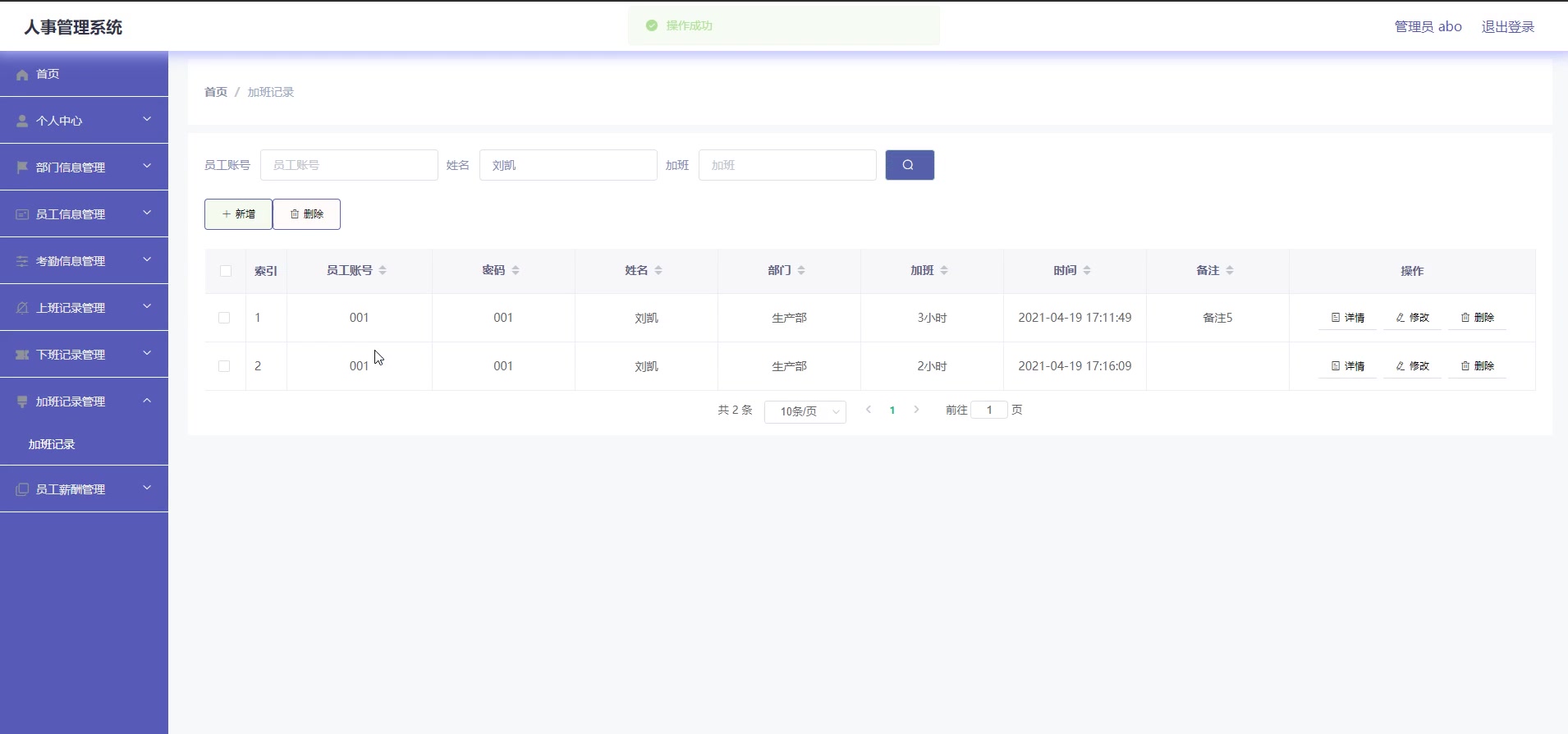Screen dimensions: 1568x734
Task: Click the 共 2 条 total count text
Action: [735, 410]
